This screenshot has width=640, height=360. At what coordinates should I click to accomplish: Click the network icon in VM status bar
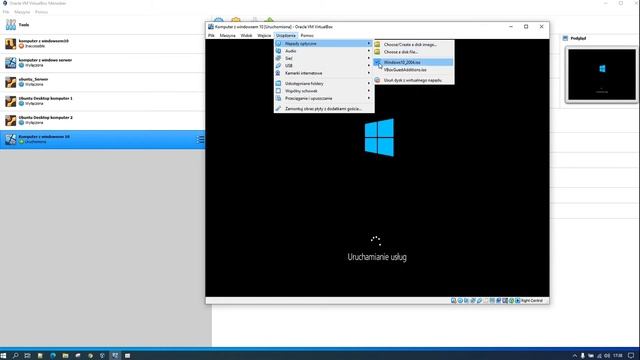coord(473,301)
